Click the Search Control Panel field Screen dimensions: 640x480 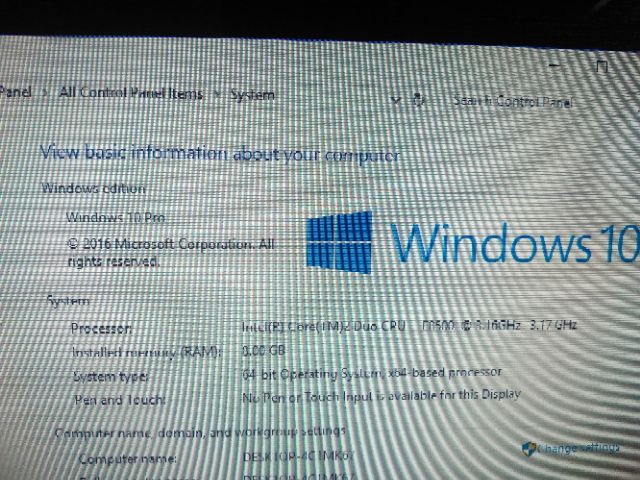[x=512, y=101]
